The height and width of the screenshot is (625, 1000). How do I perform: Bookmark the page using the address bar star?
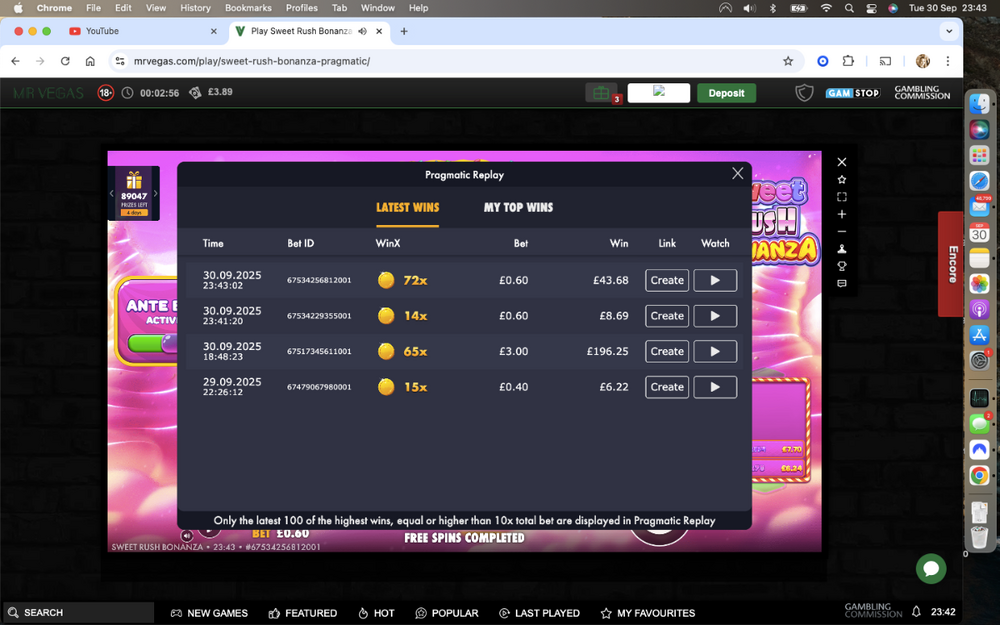pos(788,61)
